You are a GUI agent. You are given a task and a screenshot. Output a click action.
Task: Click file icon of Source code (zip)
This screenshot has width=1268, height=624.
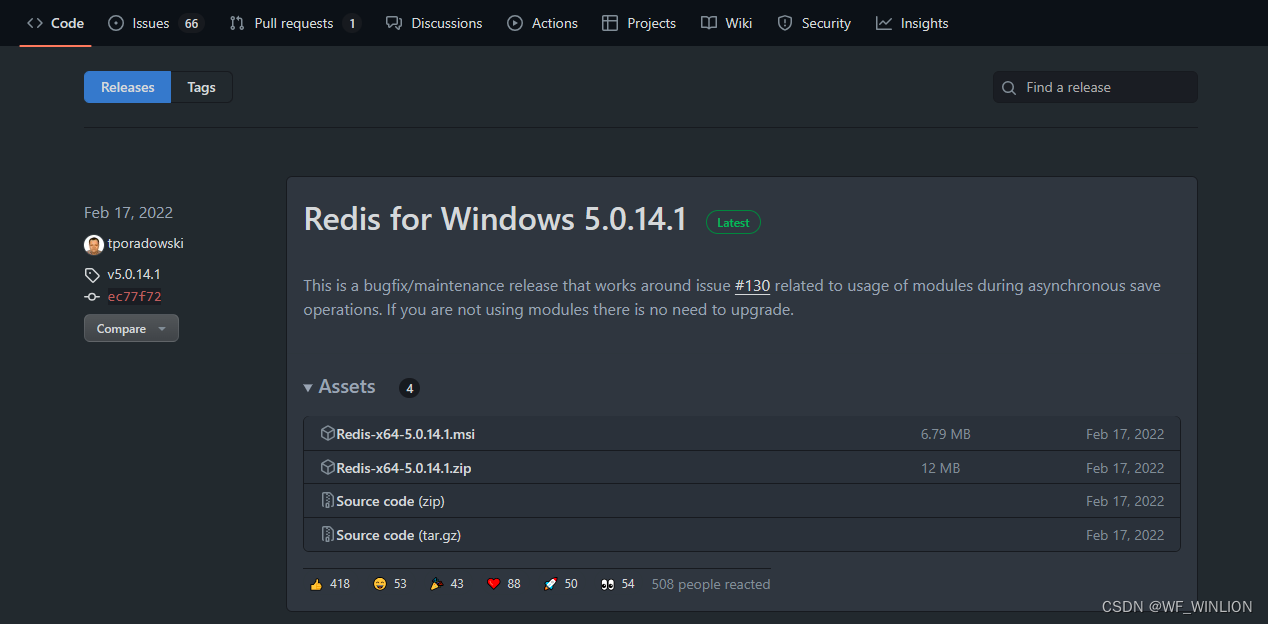pyautogui.click(x=327, y=501)
